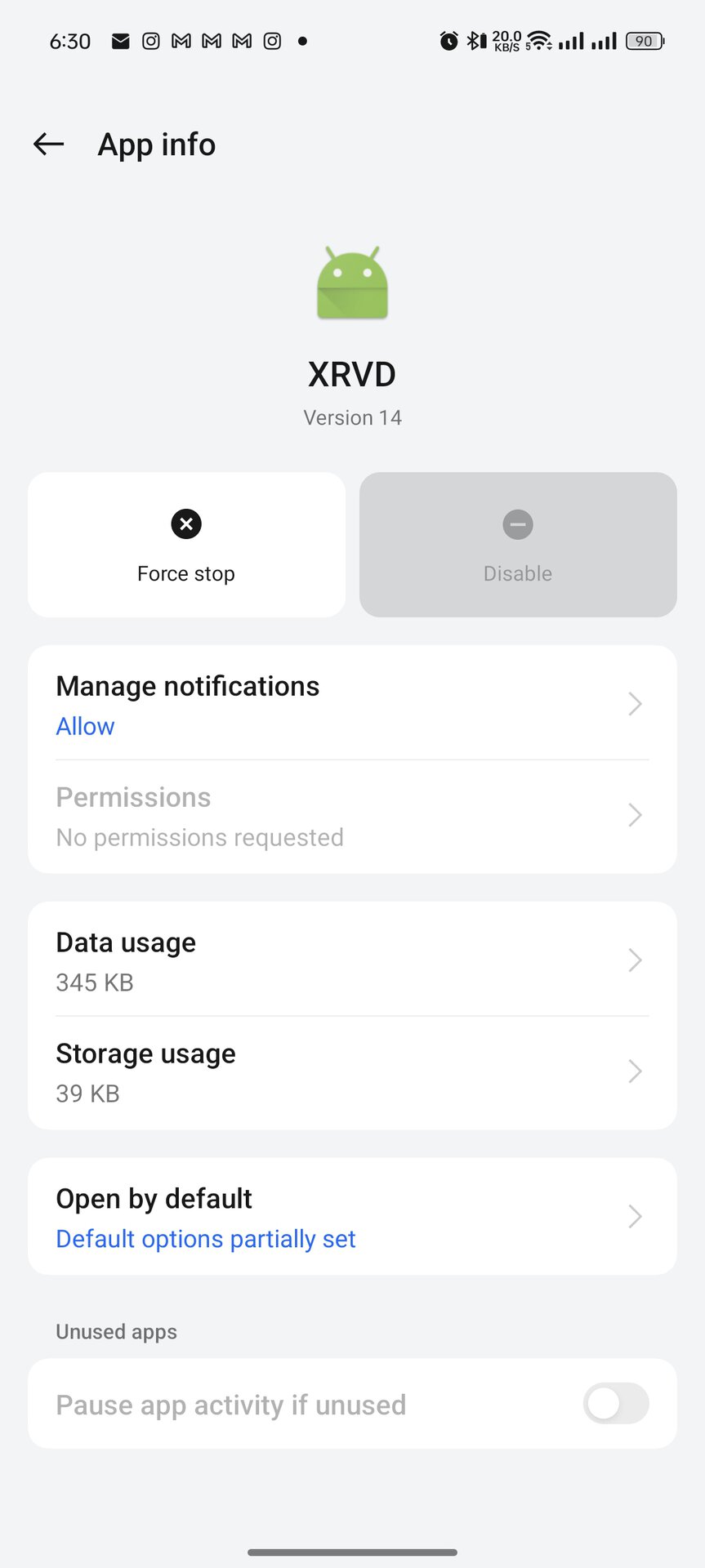Viewport: 705px width, 1568px height.
Task: Tap the Wi-Fi status icon
Action: click(539, 41)
